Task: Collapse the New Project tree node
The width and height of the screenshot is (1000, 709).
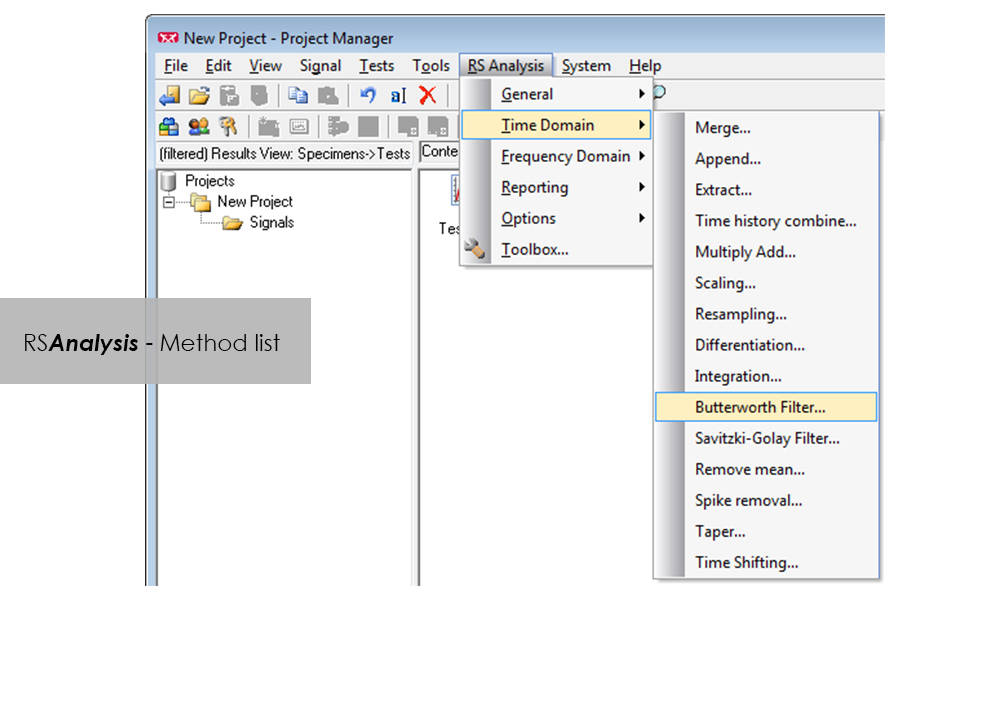Action: click(168, 201)
